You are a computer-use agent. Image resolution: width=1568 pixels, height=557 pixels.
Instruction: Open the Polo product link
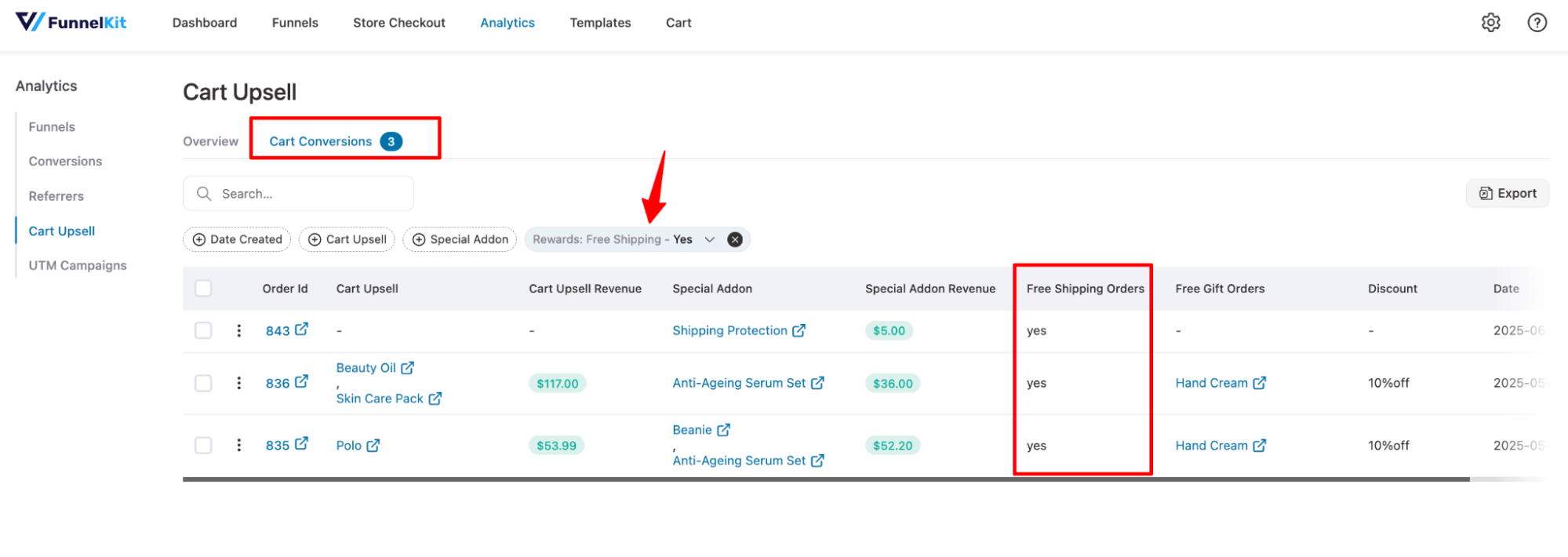(349, 446)
